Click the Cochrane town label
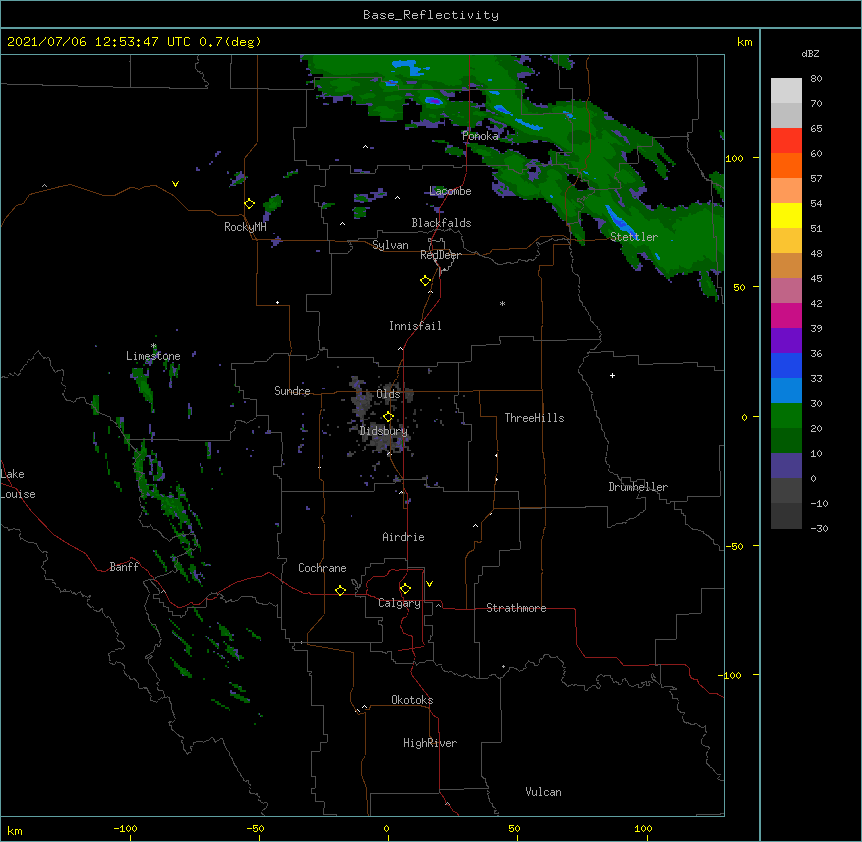 point(322,568)
